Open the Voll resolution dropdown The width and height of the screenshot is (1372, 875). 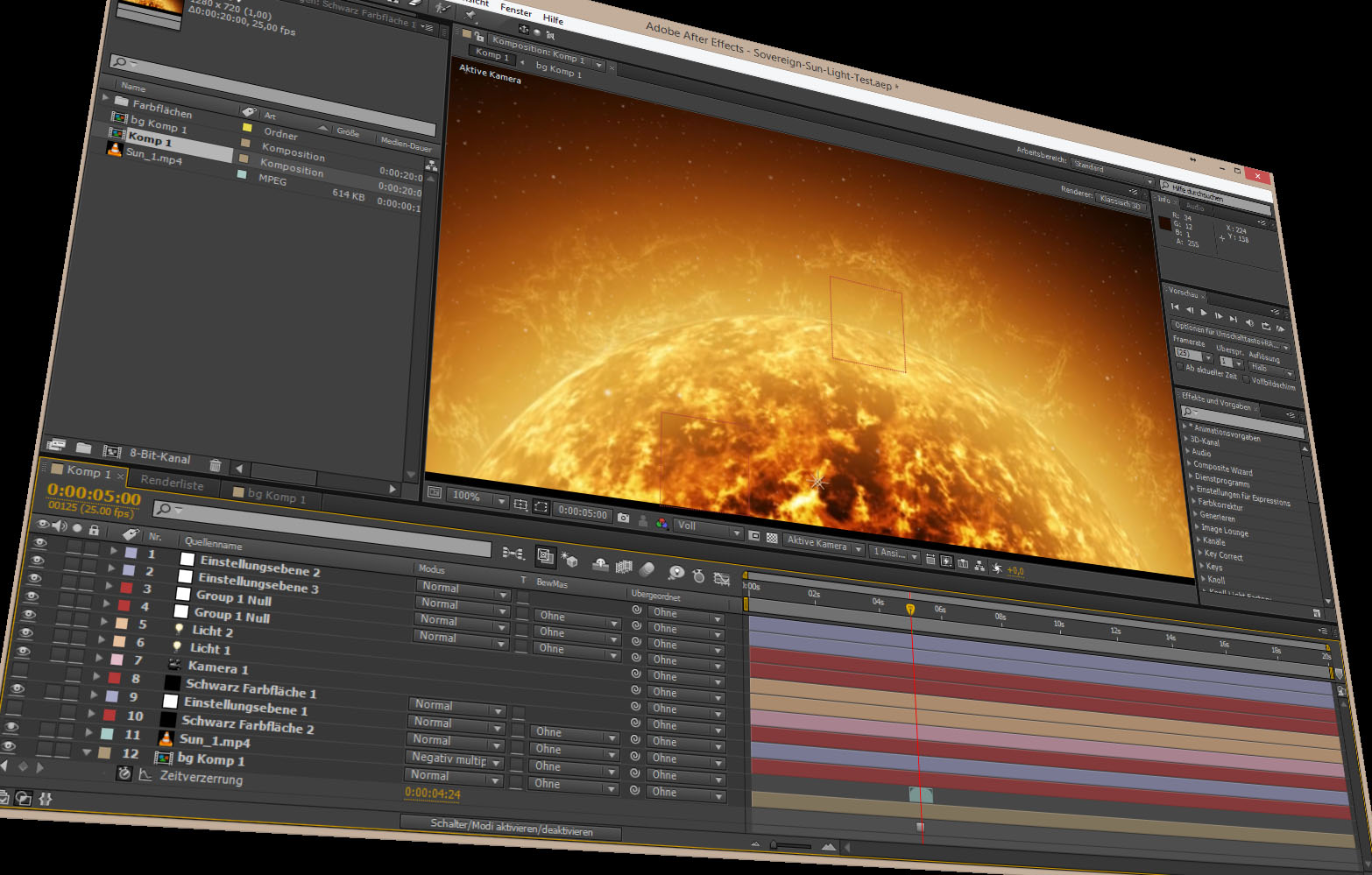coord(708,528)
